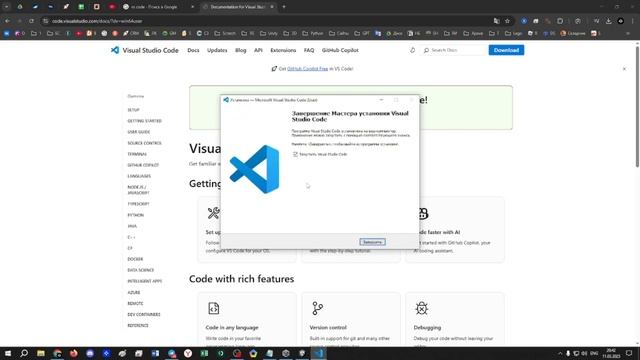The height and width of the screenshot is (360, 640).
Task: Switch to the 'vs code' Google search tab
Action: coord(158,7)
